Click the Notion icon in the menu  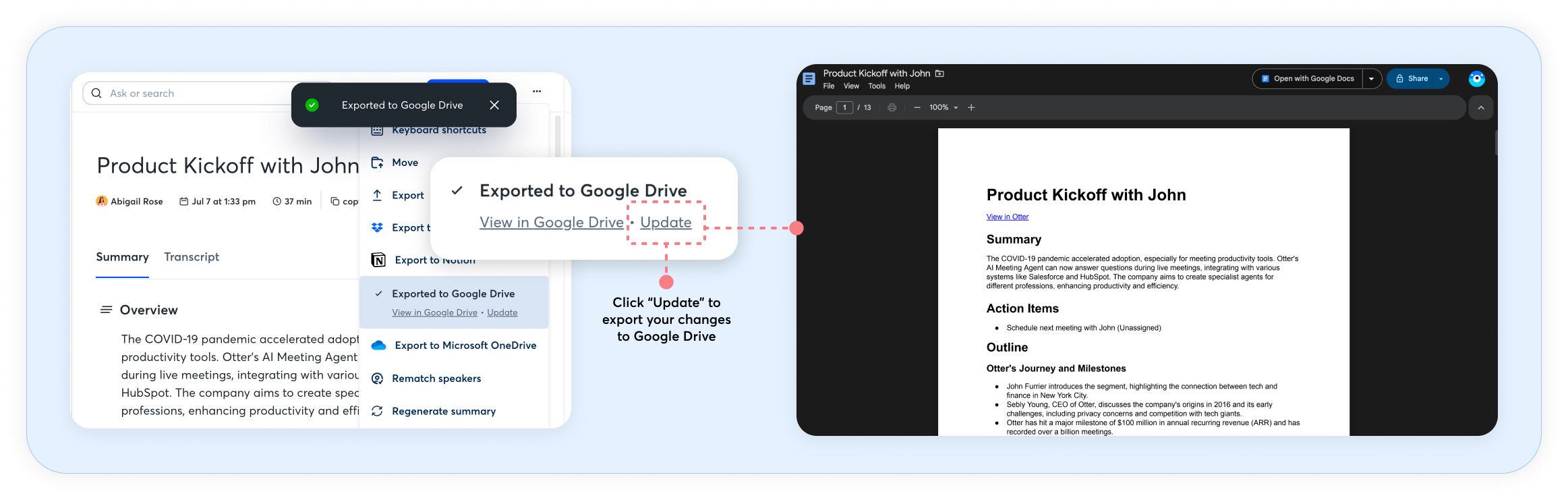coord(379,260)
